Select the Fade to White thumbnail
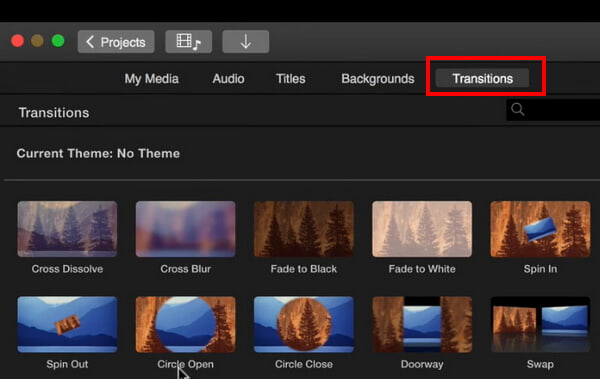600x379 pixels. pos(422,229)
